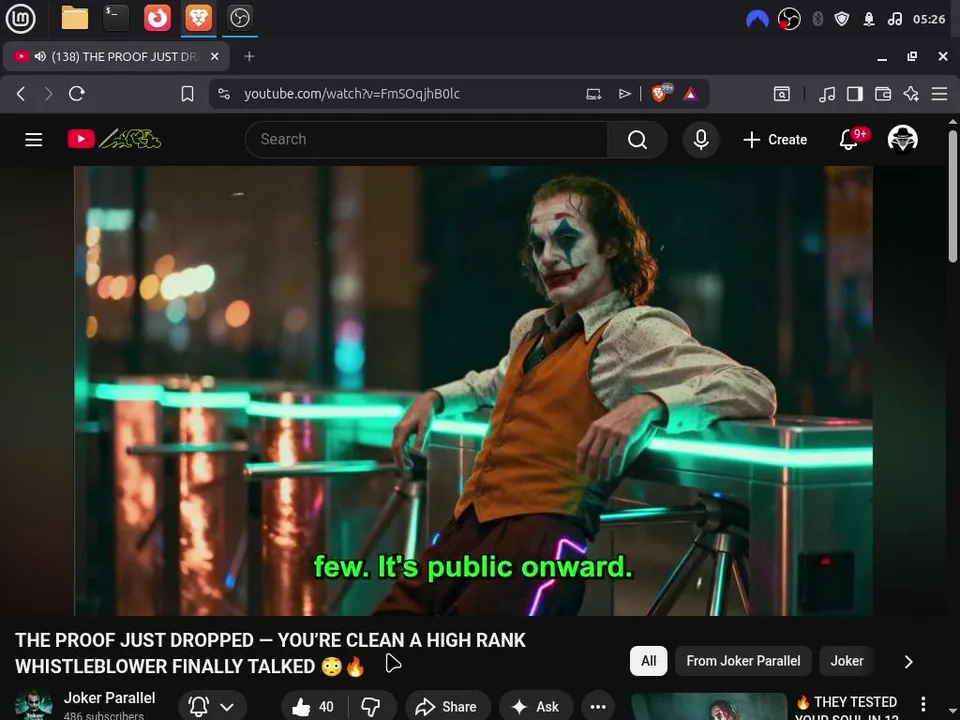This screenshot has height=720, width=960.
Task: Open the Brave Wallet
Action: click(883, 94)
